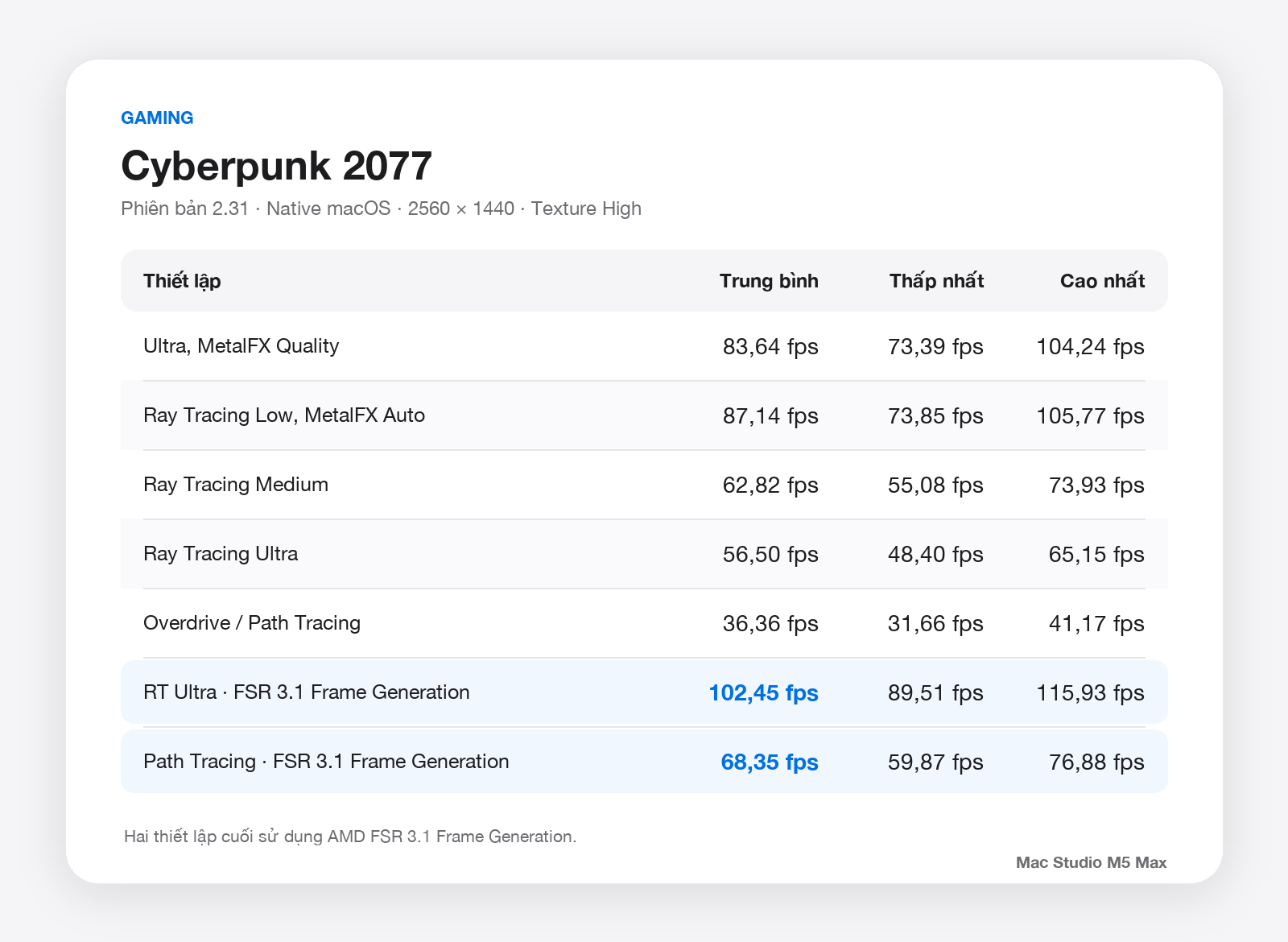
Task: Click the 59,87 fps minimum value
Action: (x=935, y=762)
